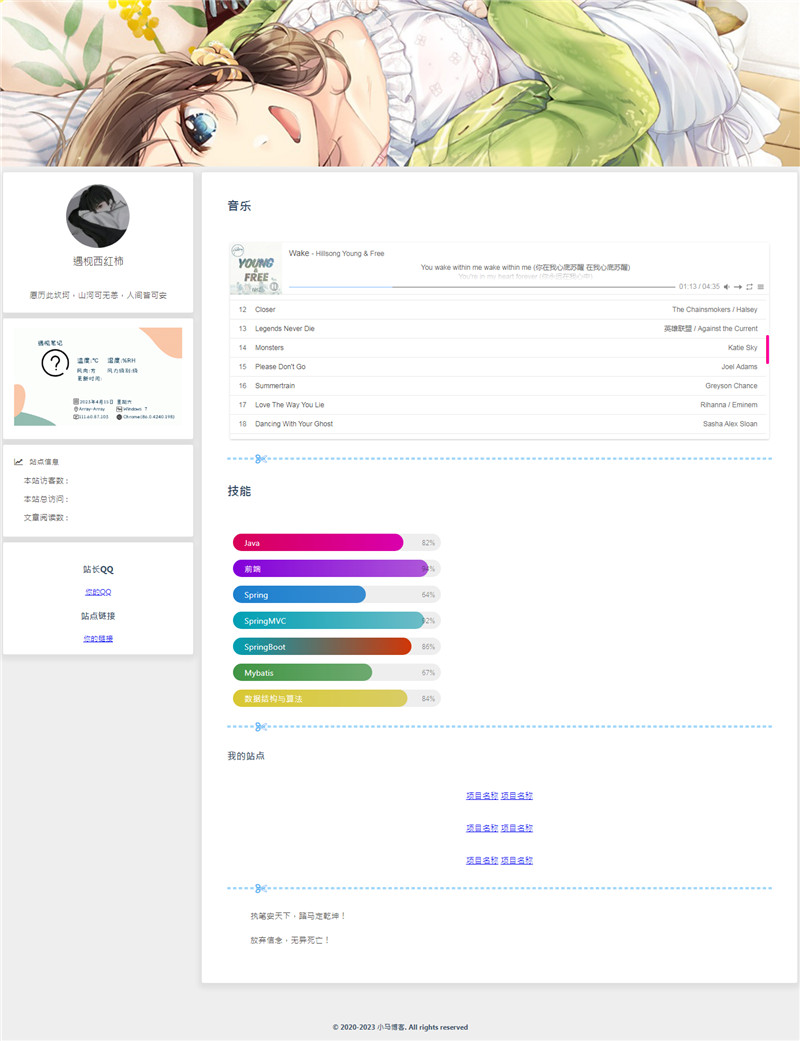
Task: Play track 14 Monsters
Action: tap(498, 348)
